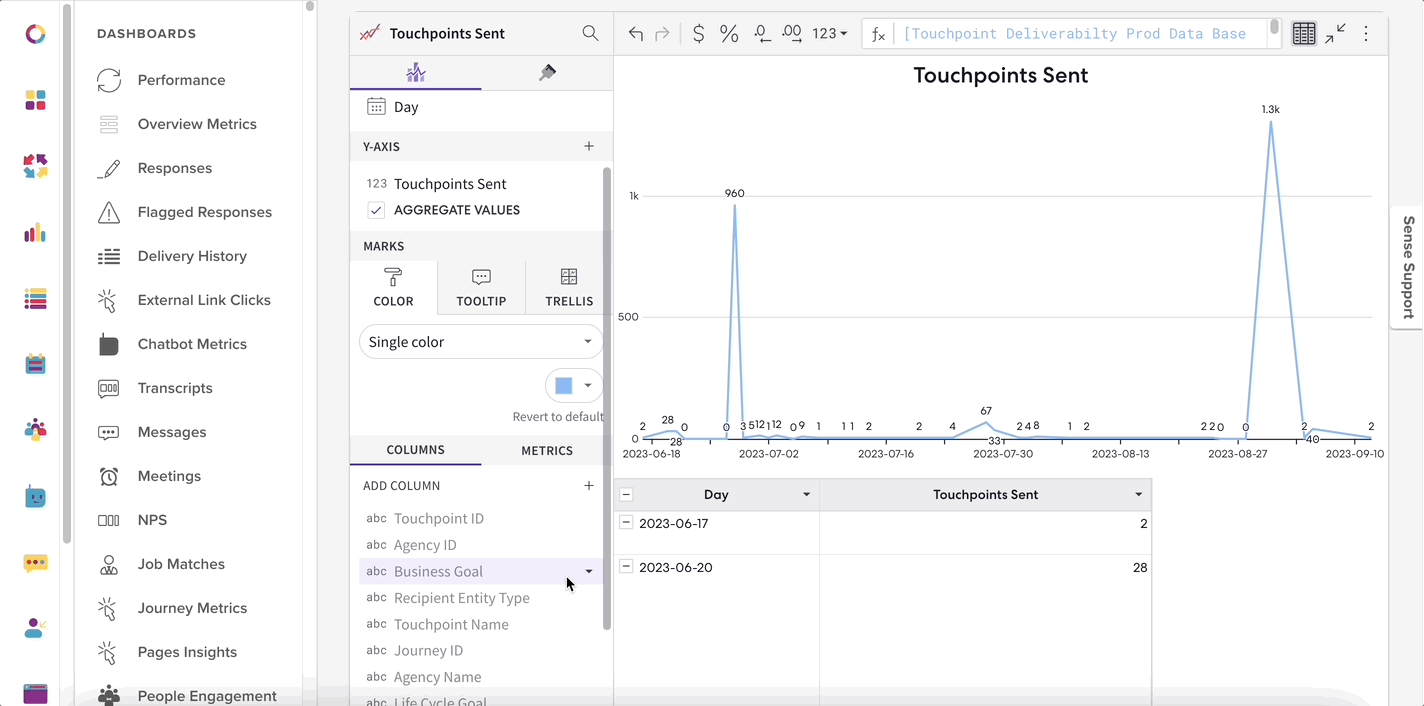The height and width of the screenshot is (706, 1424).
Task: Apply currency dollar format
Action: click(698, 34)
